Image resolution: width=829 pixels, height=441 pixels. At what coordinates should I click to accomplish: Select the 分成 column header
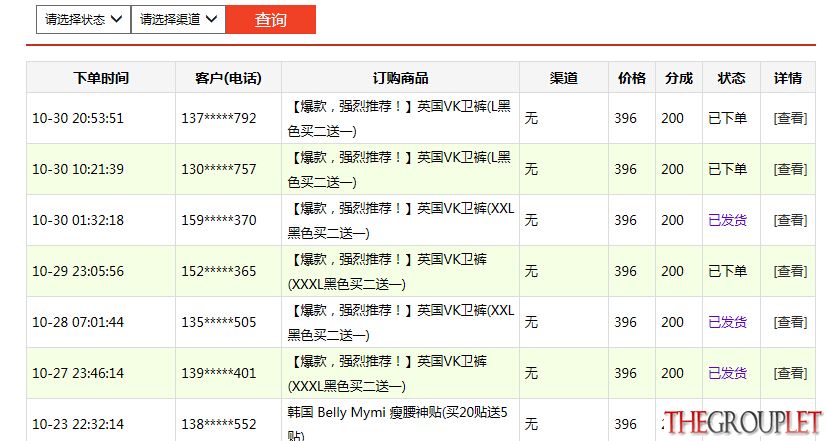click(679, 78)
